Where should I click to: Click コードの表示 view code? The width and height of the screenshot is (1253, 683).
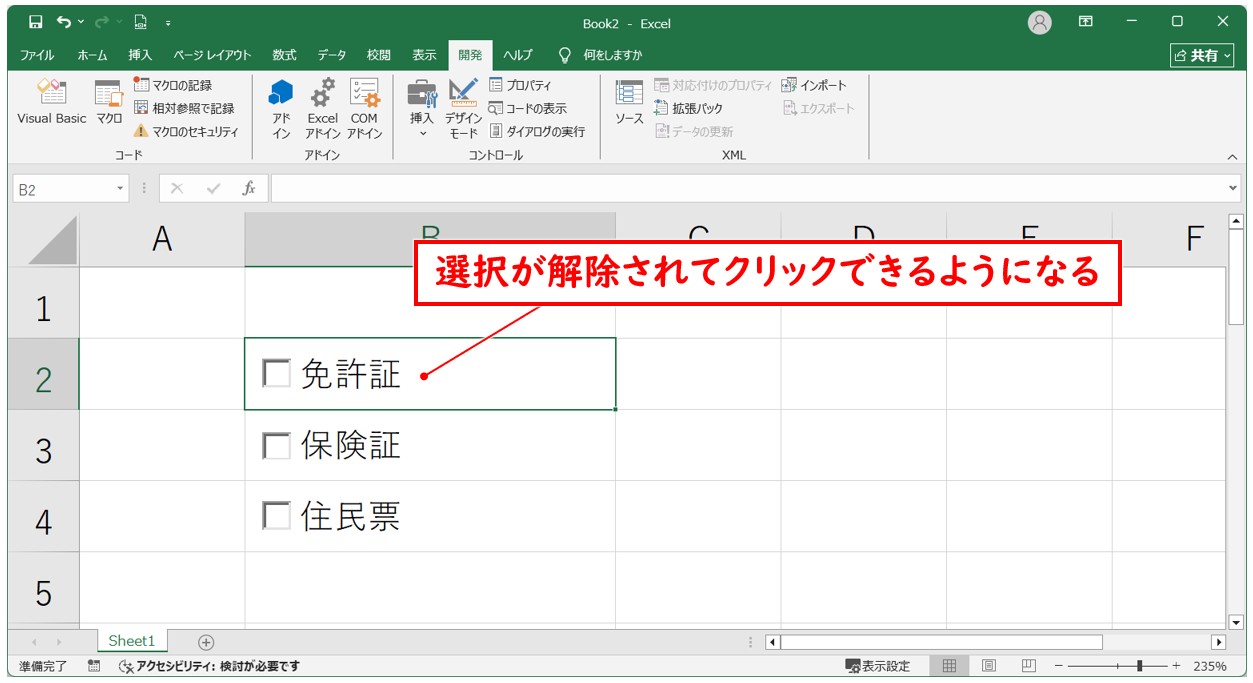tap(527, 108)
